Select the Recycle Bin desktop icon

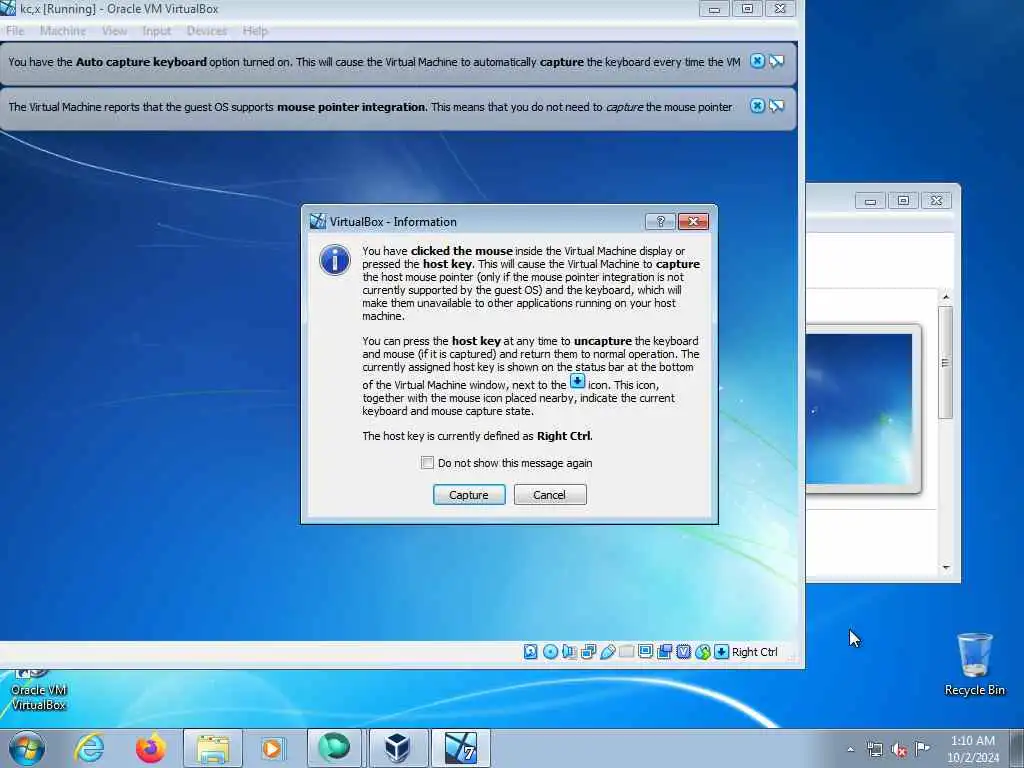click(x=974, y=664)
